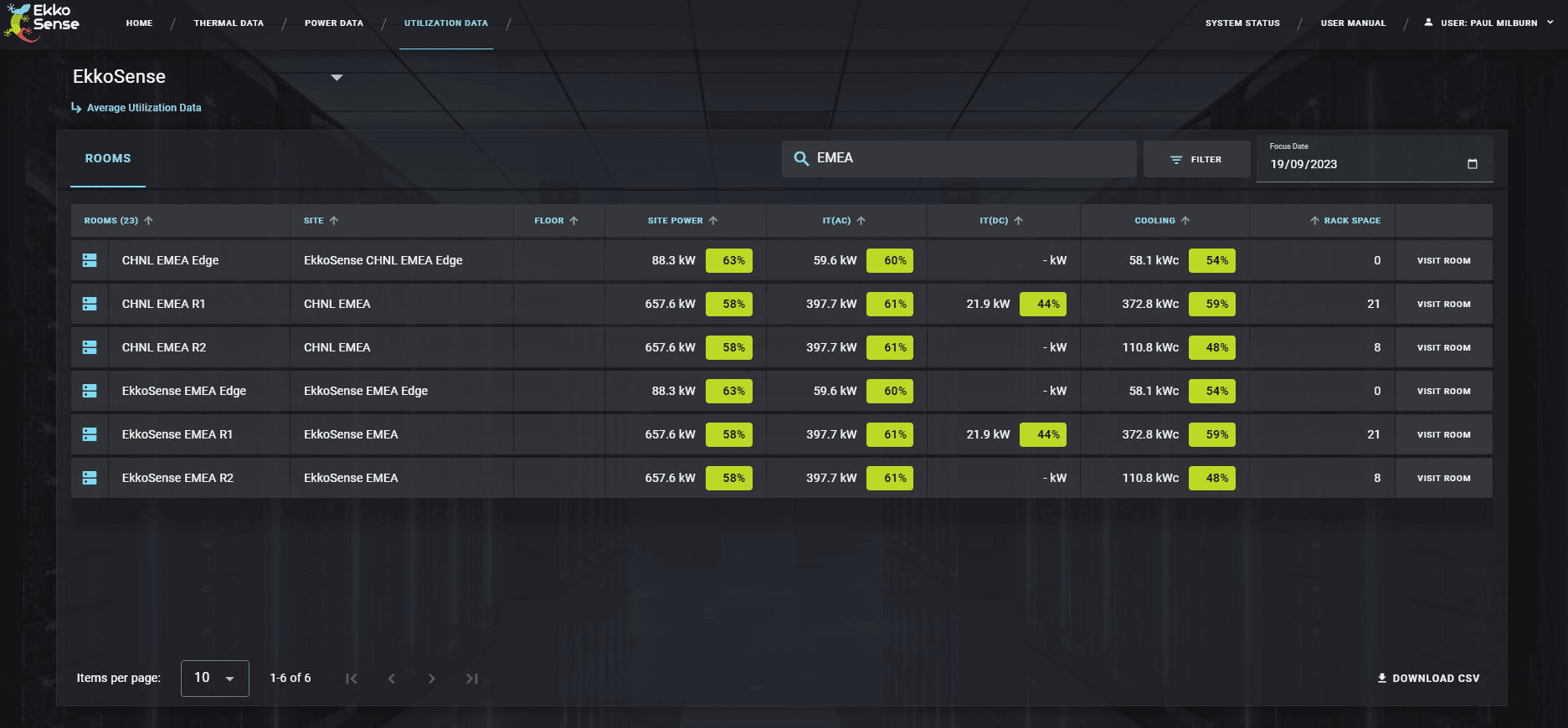
Task: Click 63% site power badge for CHNL EMEA Edge
Action: click(x=728, y=260)
